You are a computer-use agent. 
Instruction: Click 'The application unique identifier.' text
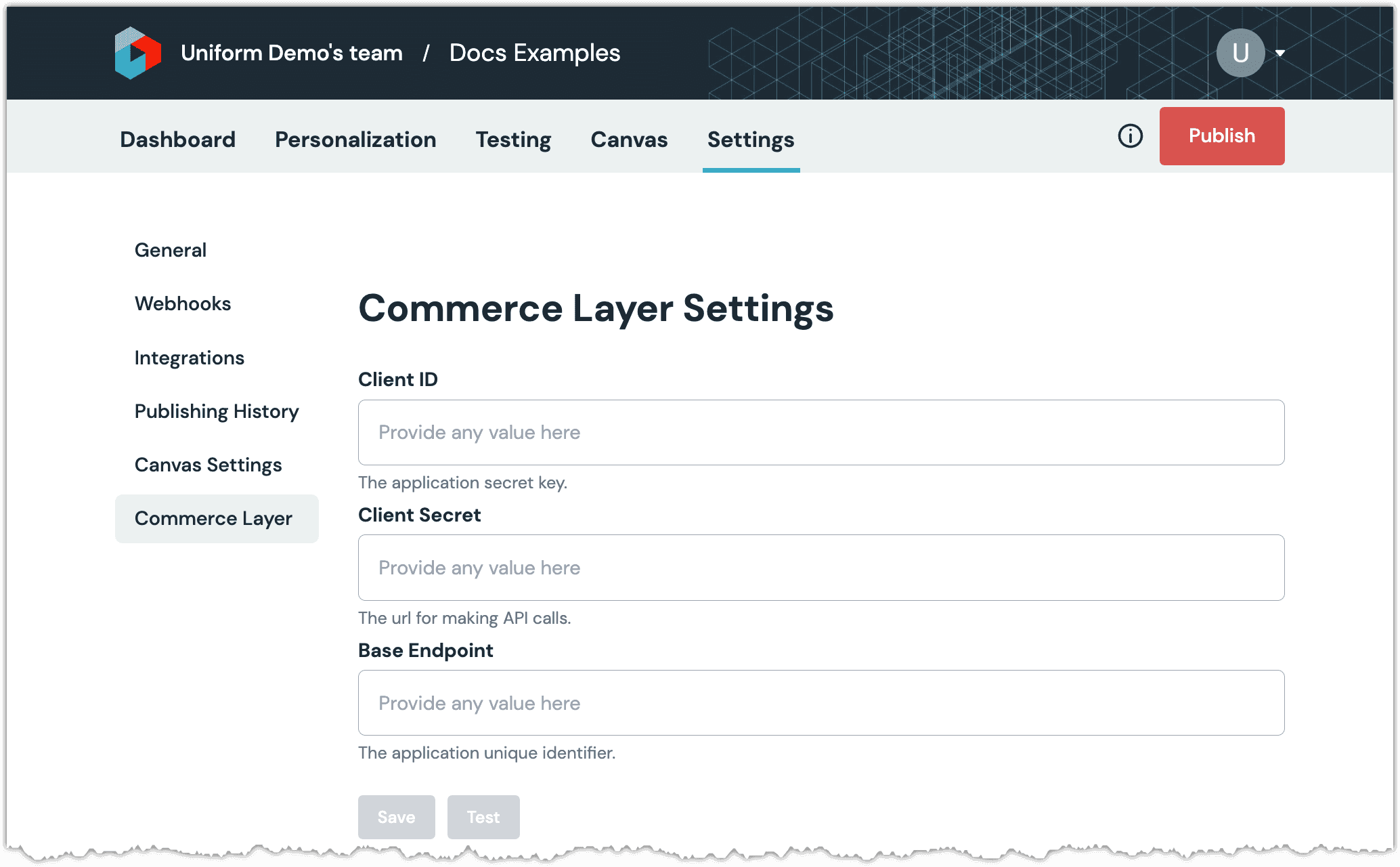(487, 753)
